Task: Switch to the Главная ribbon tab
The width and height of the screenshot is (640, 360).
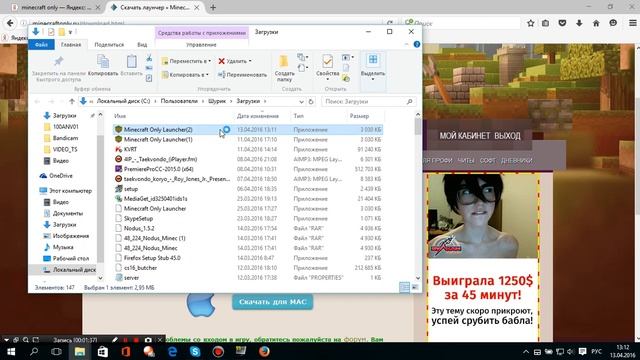Action: pyautogui.click(x=71, y=44)
